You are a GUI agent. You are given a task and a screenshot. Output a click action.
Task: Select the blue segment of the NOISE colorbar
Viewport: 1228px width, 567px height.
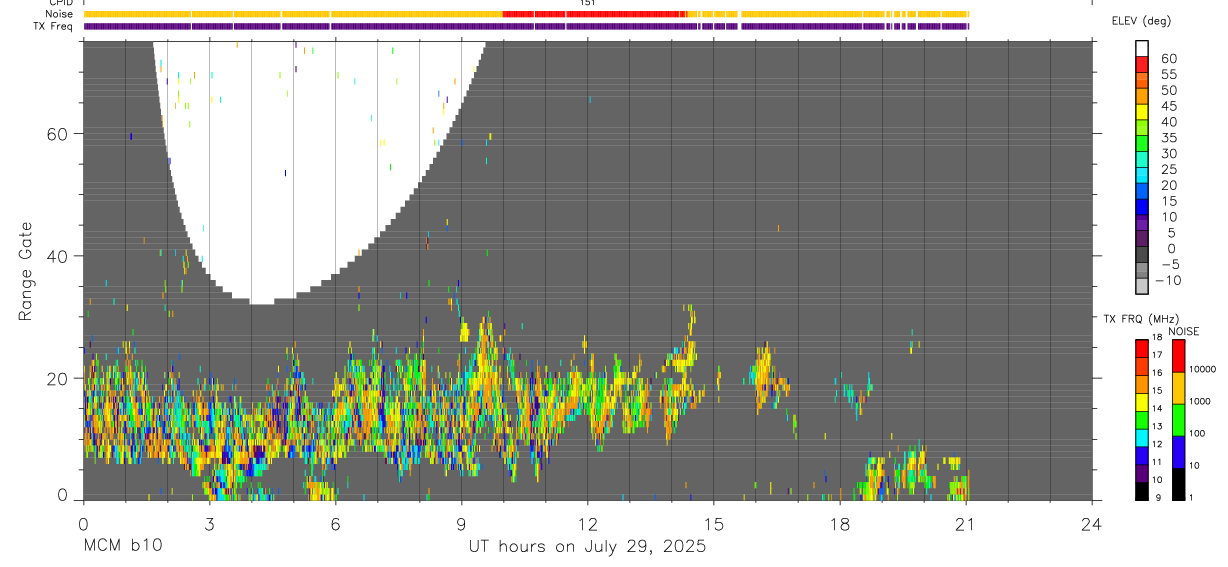click(1177, 452)
